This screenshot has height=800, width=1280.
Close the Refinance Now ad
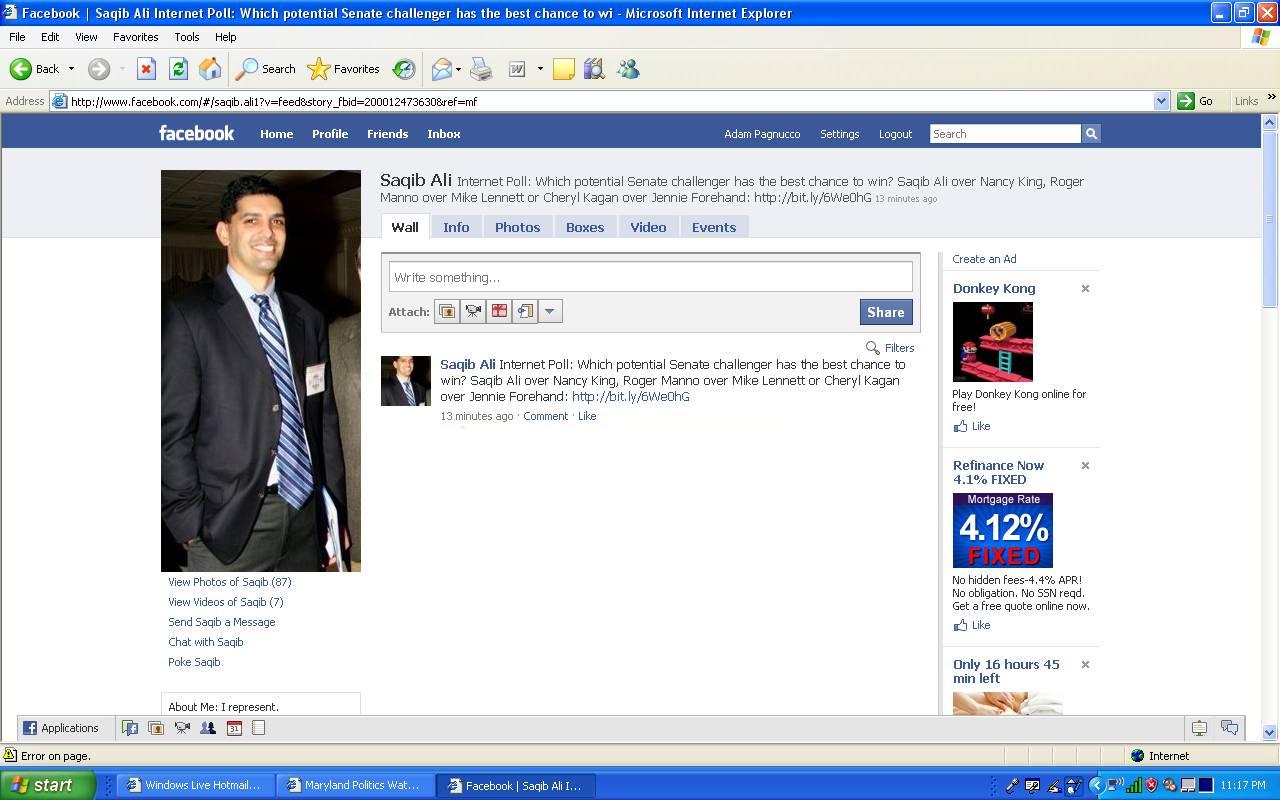(x=1085, y=466)
